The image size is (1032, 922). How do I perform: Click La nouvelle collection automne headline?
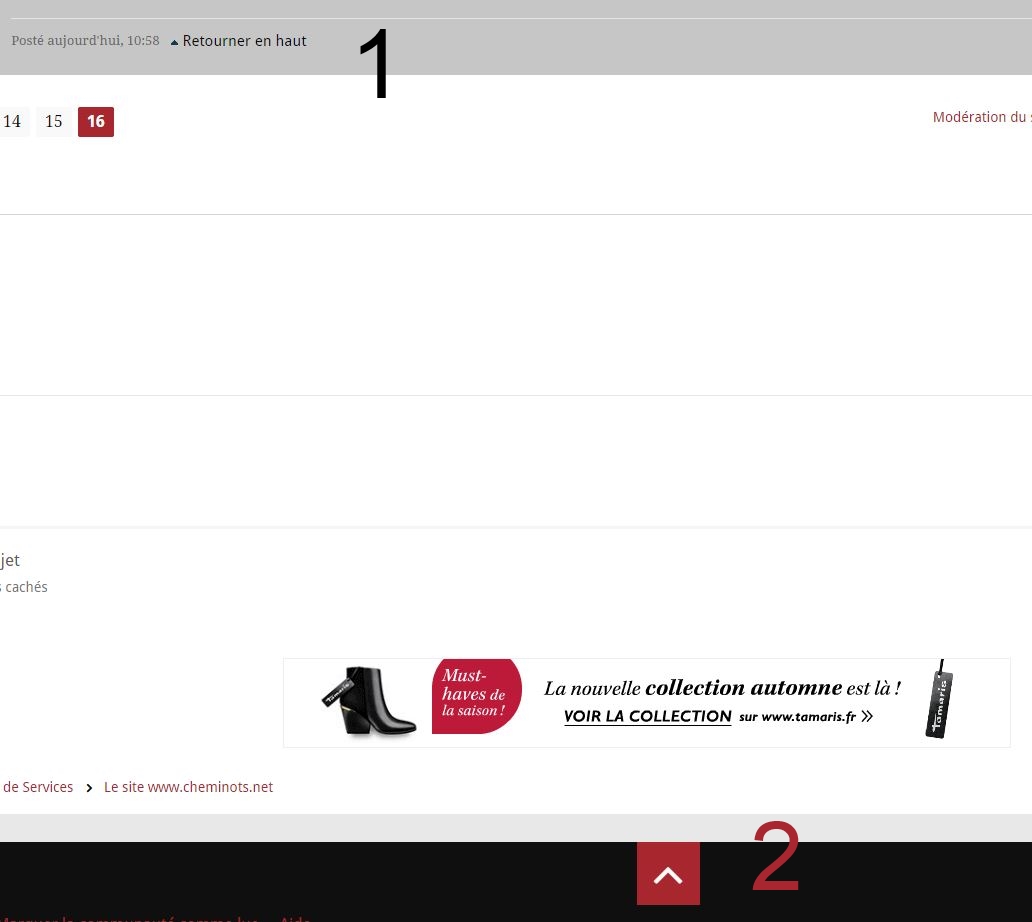722,687
